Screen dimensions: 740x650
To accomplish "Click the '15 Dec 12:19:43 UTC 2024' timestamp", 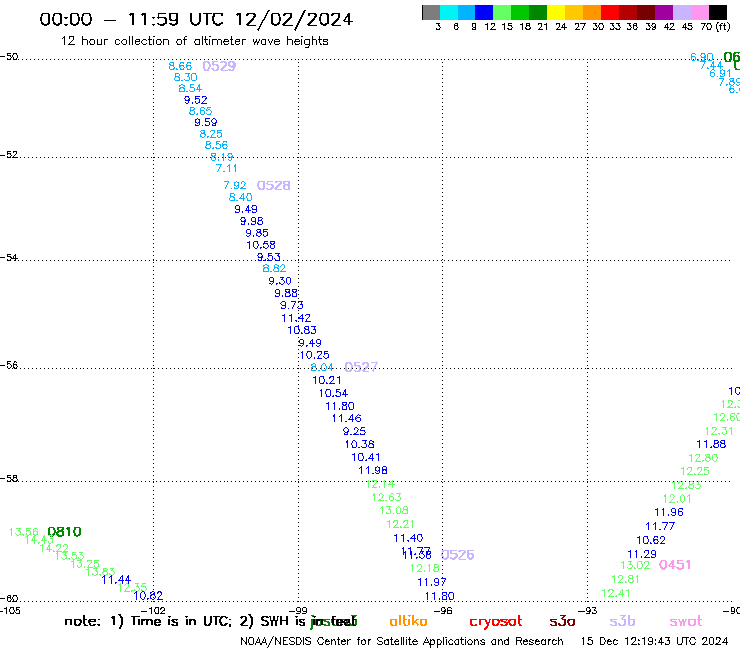I will click(x=654, y=641).
